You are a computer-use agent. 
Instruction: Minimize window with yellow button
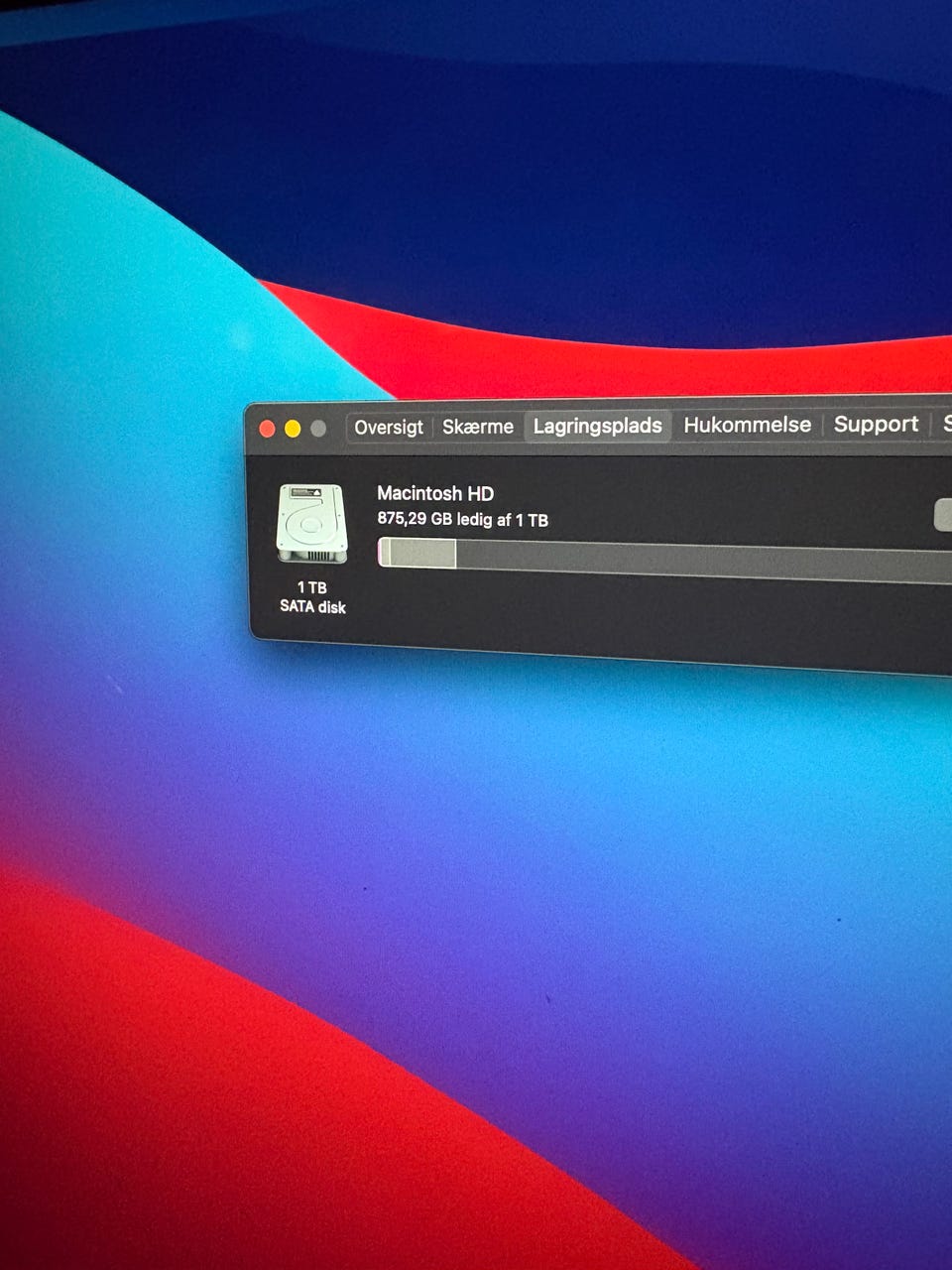click(x=293, y=429)
